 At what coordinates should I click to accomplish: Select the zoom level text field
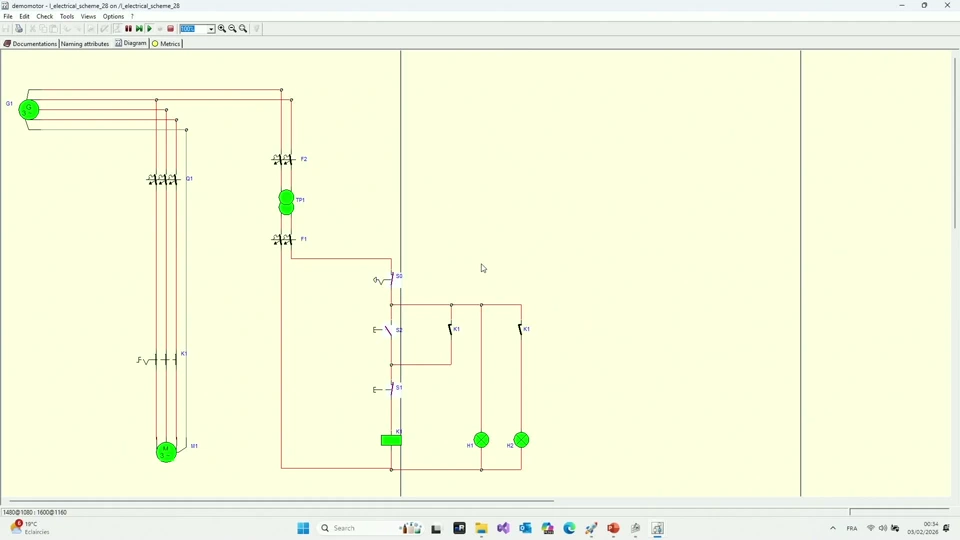[193, 29]
